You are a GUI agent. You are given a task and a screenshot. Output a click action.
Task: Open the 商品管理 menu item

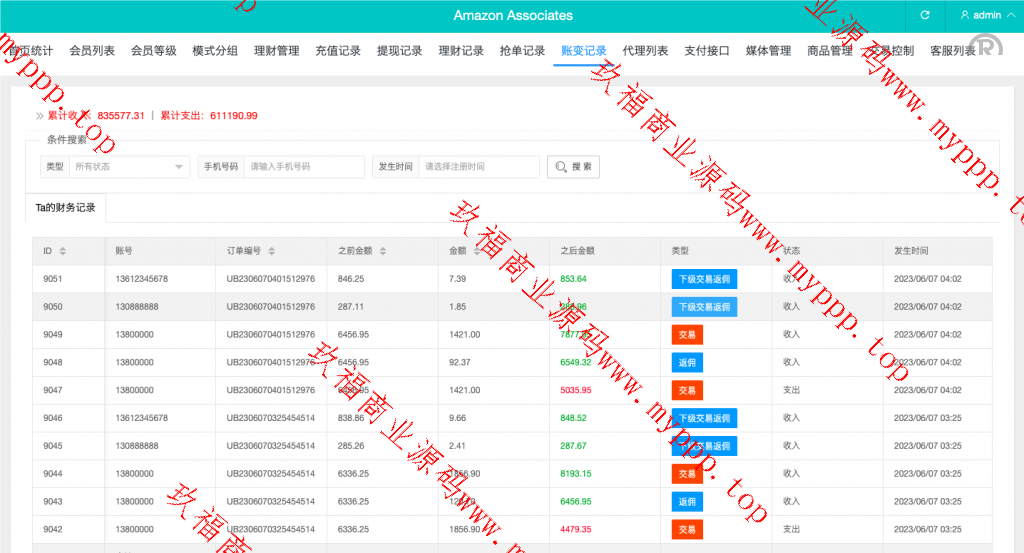coord(830,51)
